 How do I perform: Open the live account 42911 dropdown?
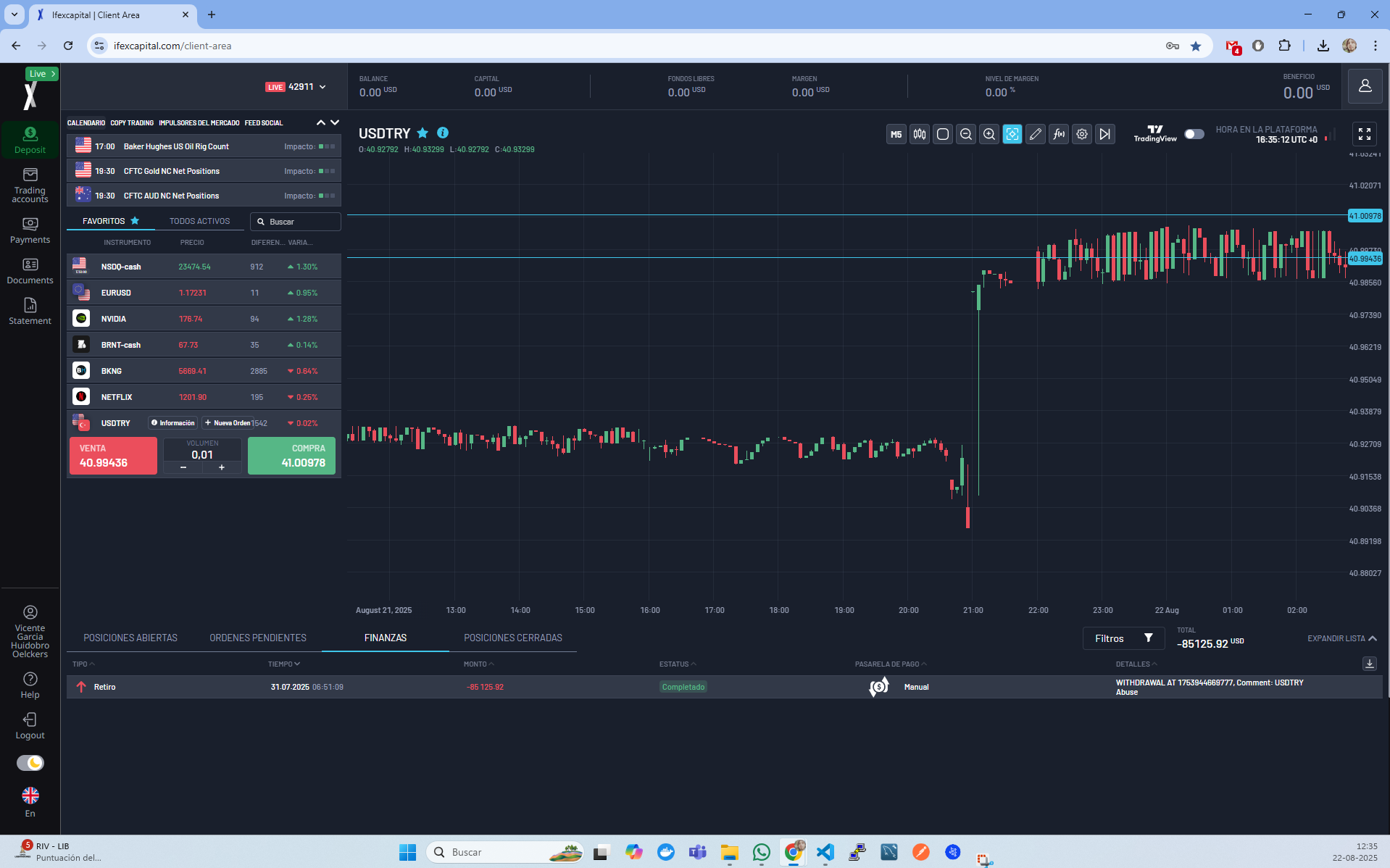tap(322, 87)
